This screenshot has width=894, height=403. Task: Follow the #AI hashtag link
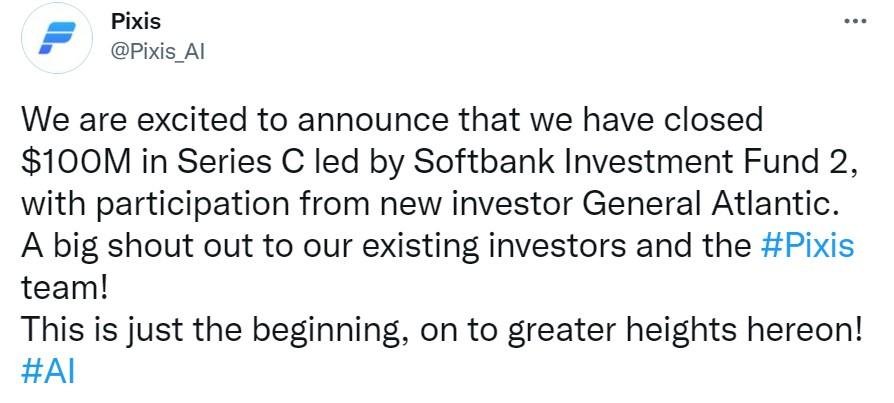(x=48, y=371)
